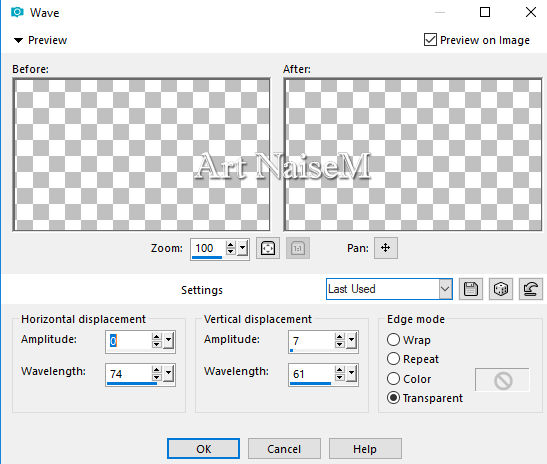Select the Repeat edge mode option
This screenshot has width=547, height=464.
(393, 359)
